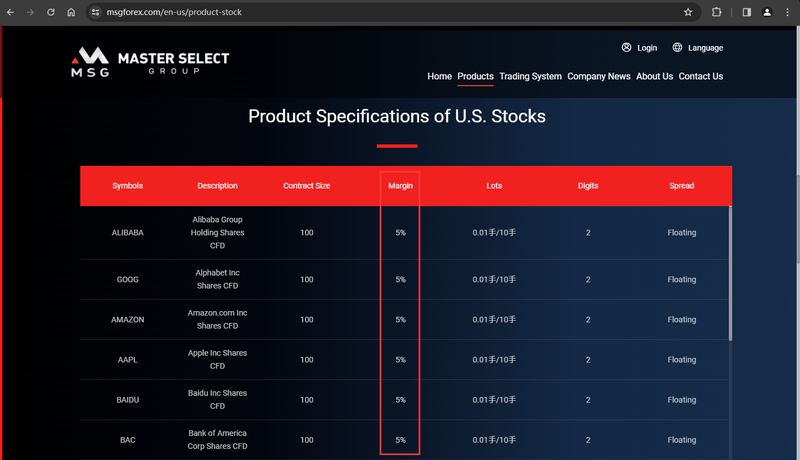800x460 pixels.
Task: Click the Home navigation link
Action: [439, 76]
